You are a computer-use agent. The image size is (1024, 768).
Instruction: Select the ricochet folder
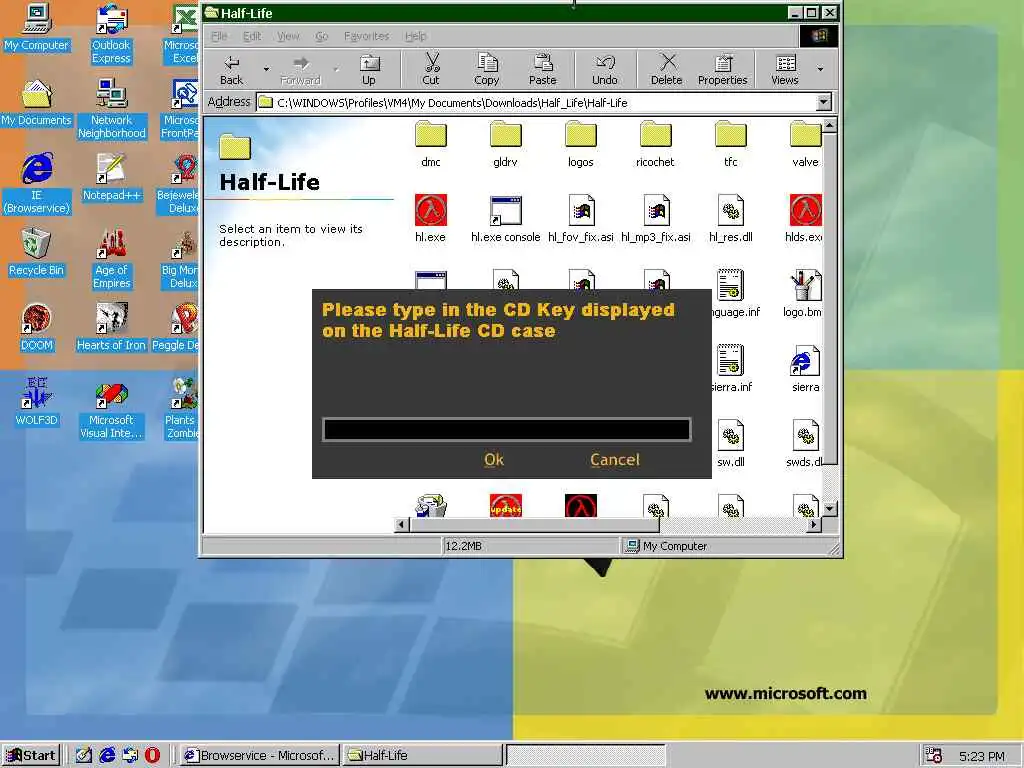tap(655, 144)
